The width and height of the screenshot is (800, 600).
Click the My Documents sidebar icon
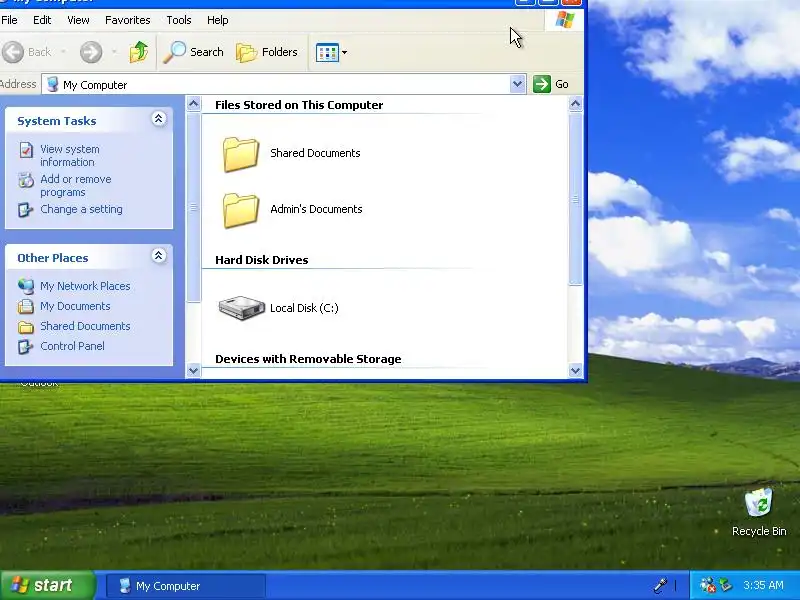pyautogui.click(x=26, y=306)
